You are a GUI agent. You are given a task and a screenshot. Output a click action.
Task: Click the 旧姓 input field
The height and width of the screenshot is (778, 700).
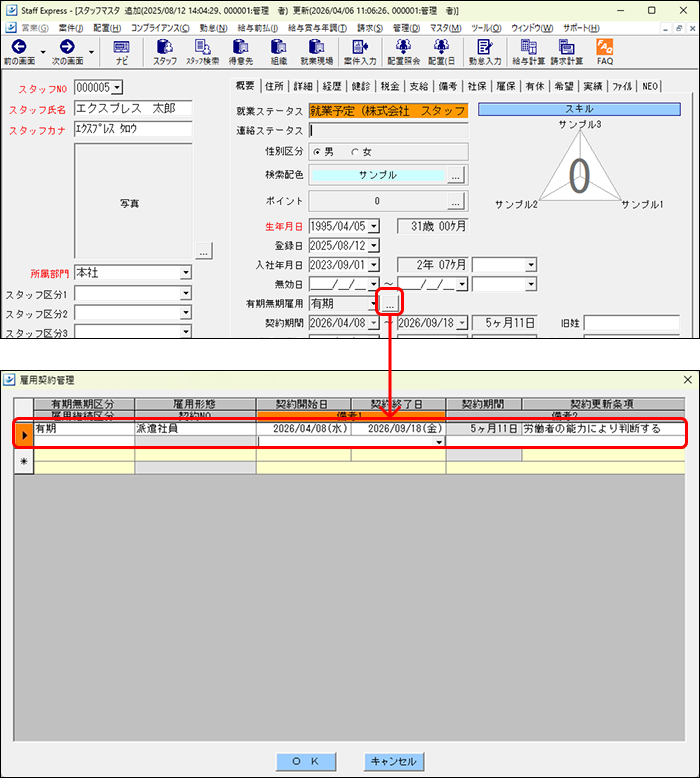[632, 323]
